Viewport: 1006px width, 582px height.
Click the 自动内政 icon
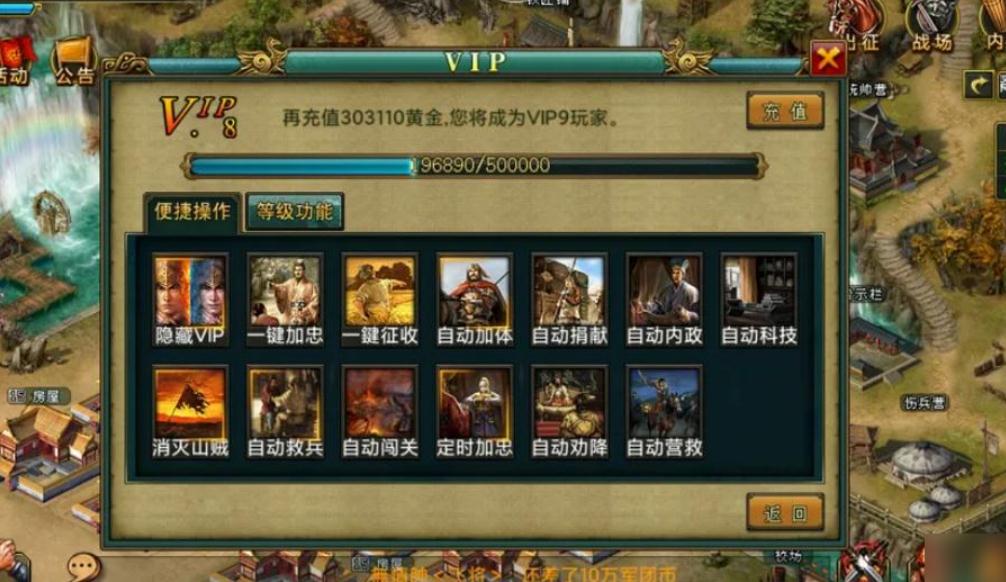point(664,300)
